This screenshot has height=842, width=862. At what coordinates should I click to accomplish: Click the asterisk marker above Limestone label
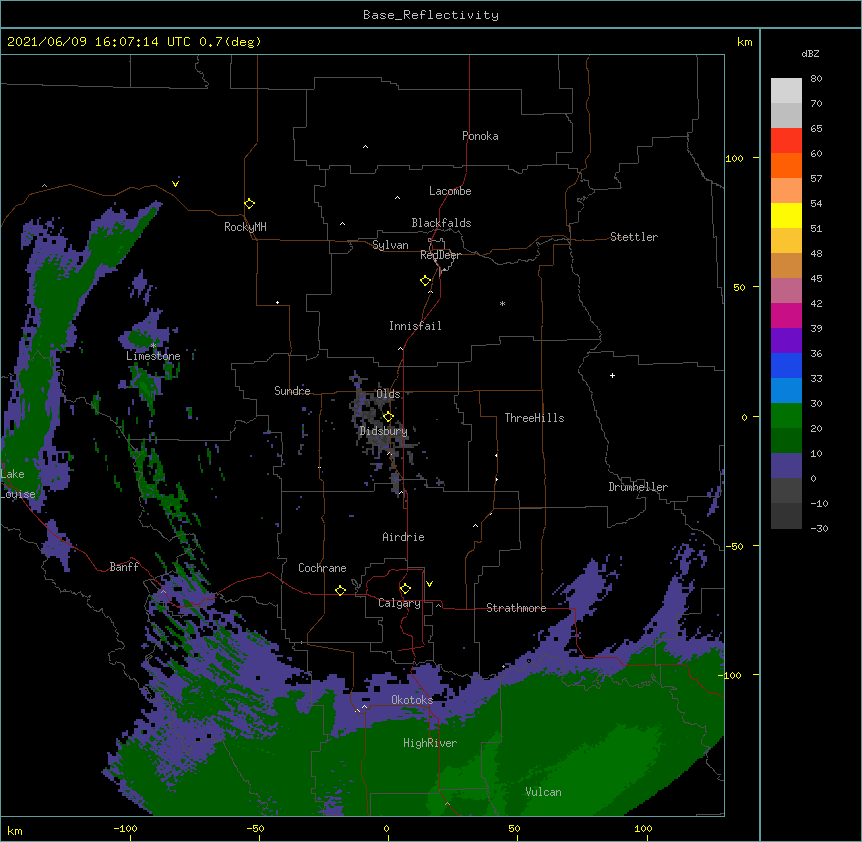[x=153, y=345]
